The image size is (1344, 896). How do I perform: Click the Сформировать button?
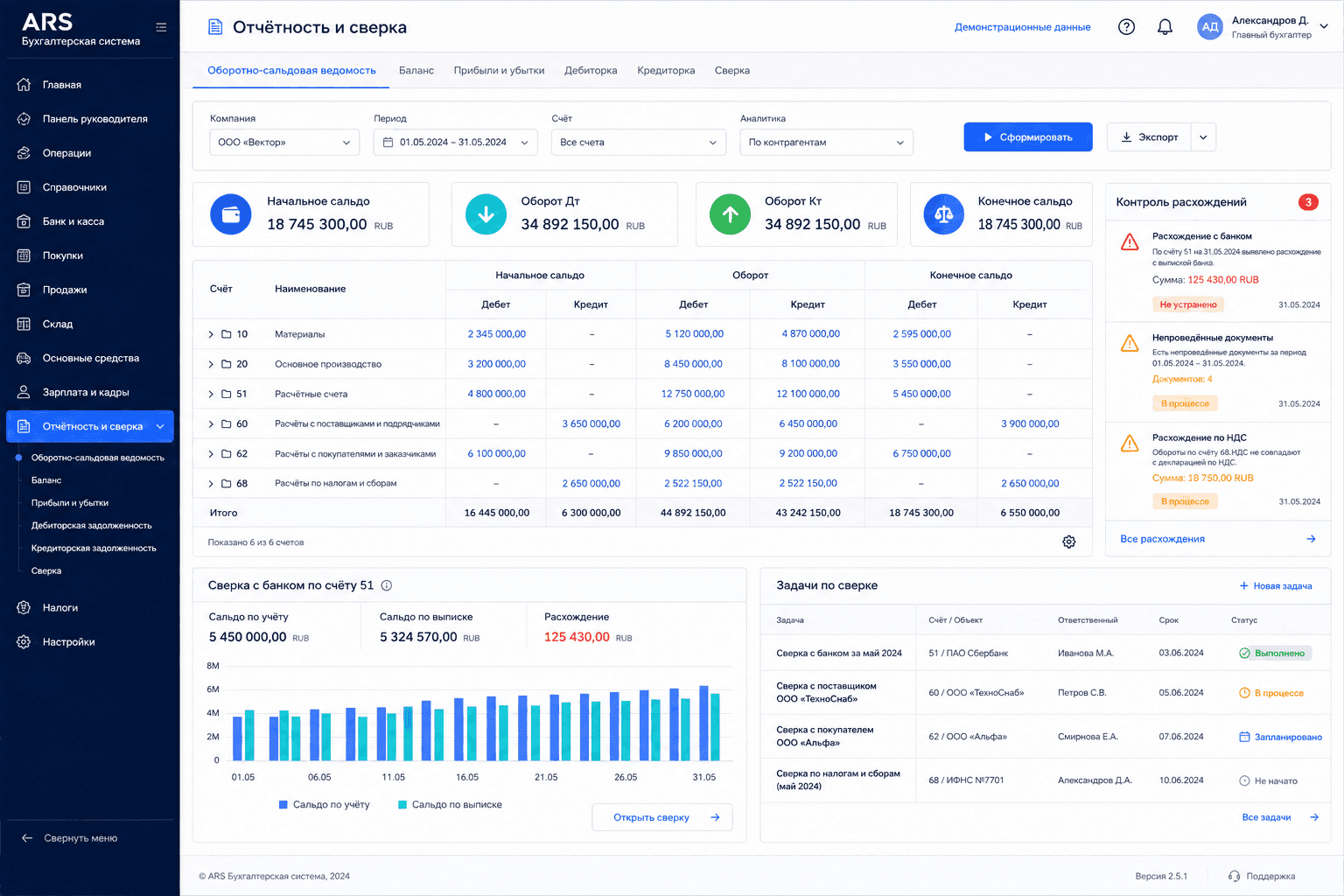point(1028,137)
